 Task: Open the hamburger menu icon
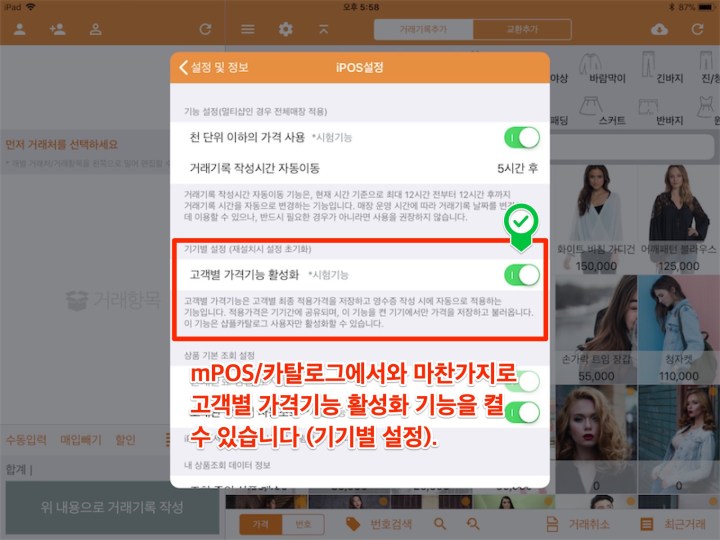[248, 29]
